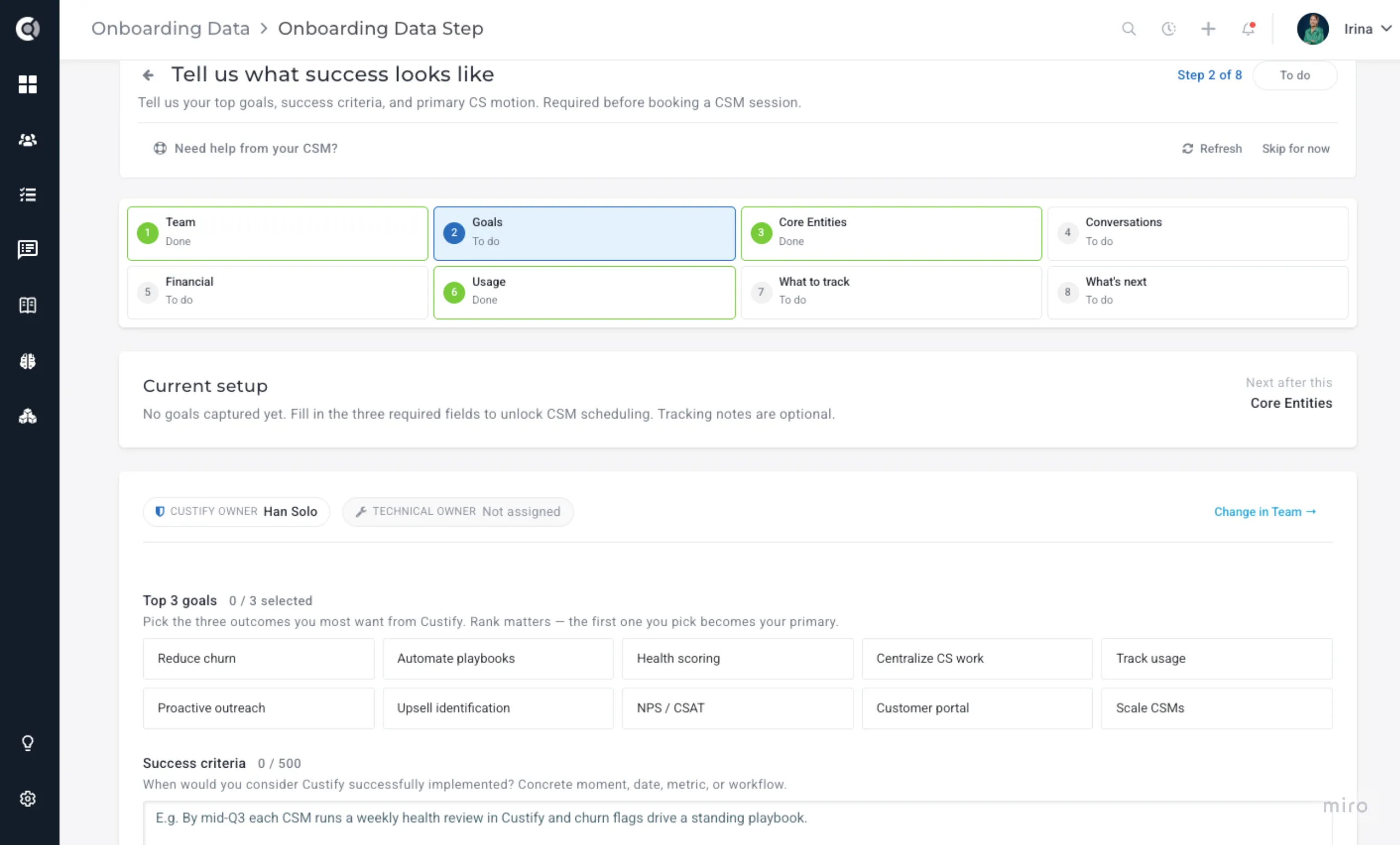The width and height of the screenshot is (1400, 845).
Task: Click the back arrow beside the title
Action: coord(148,75)
